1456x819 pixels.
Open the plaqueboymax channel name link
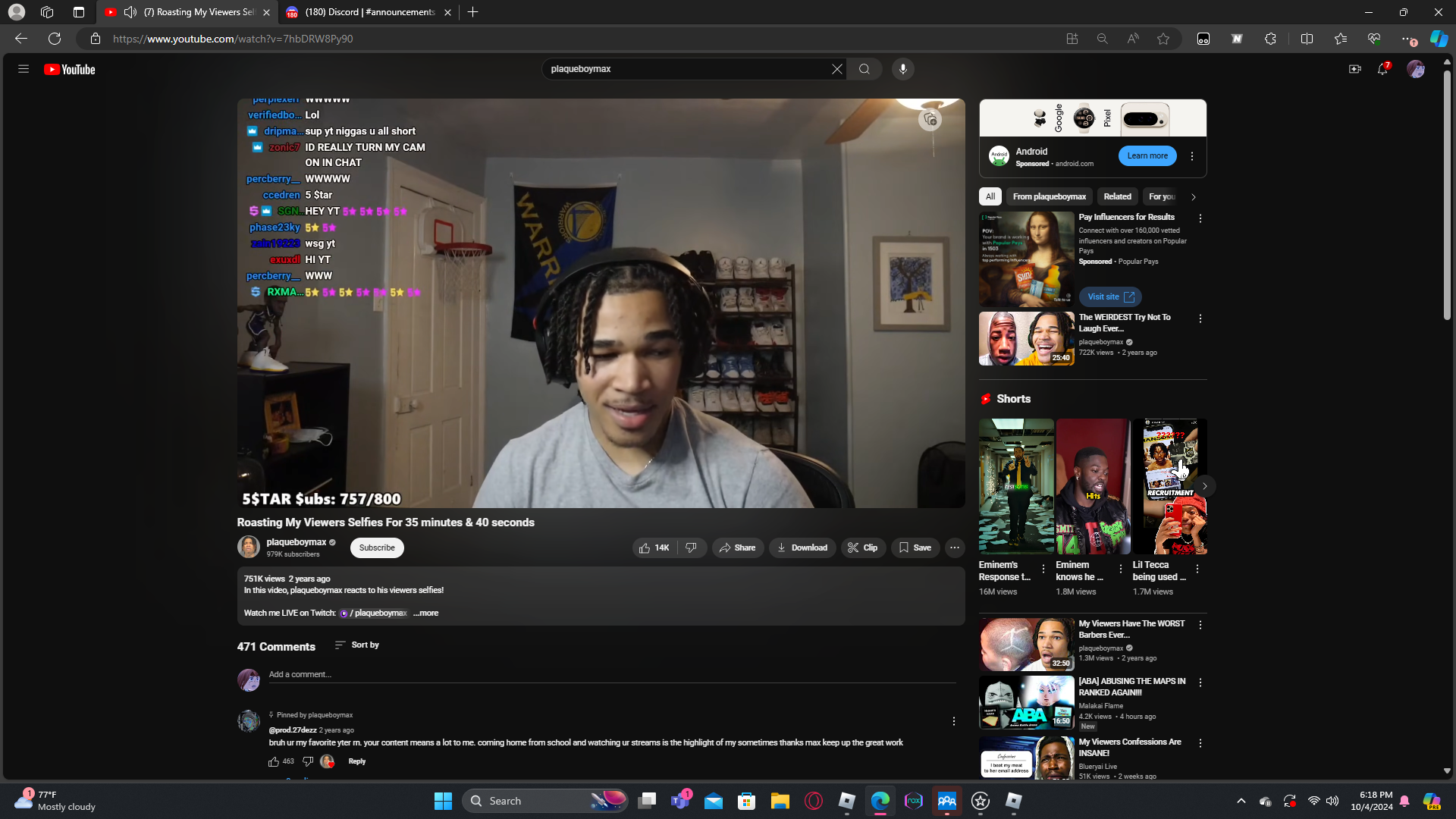[297, 542]
